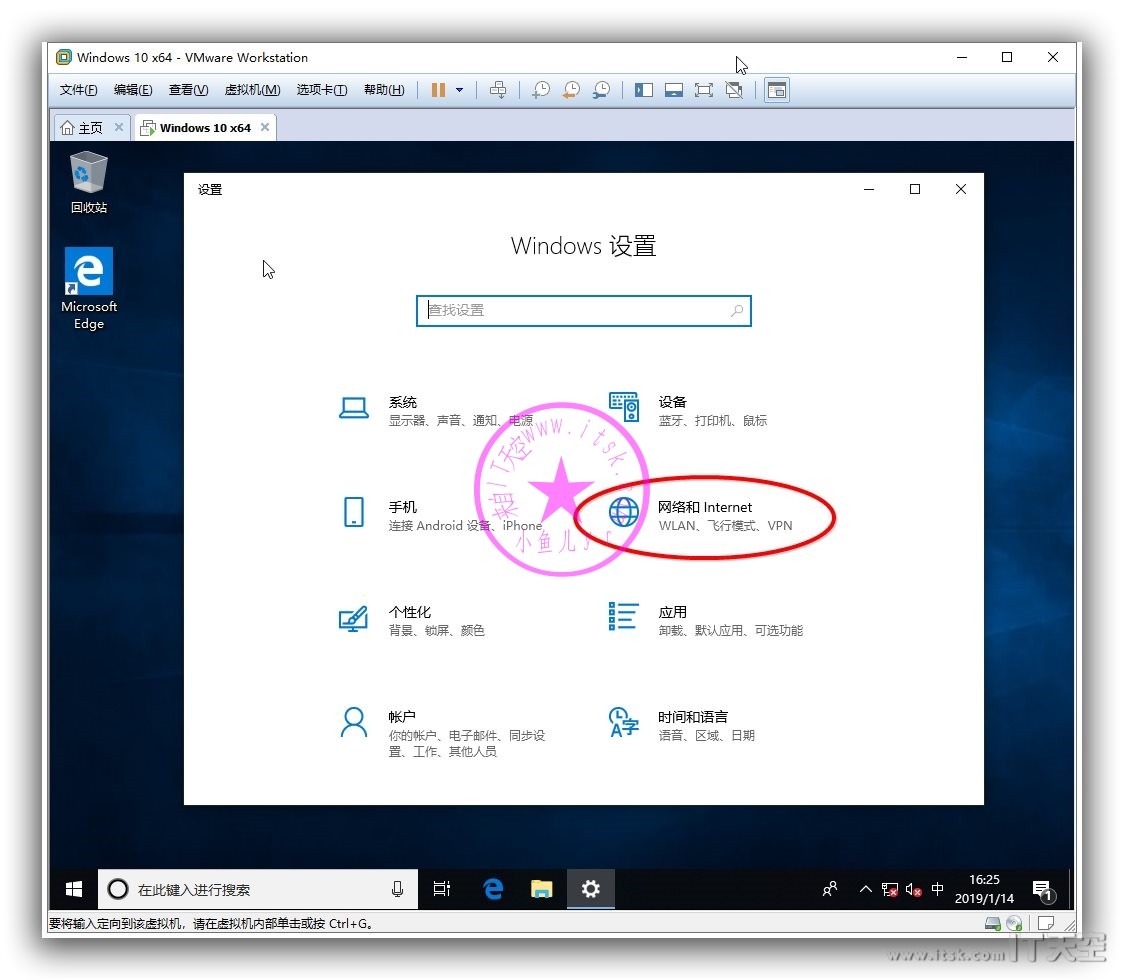Viewport: 1124px width, 980px height.
Task: Click the muted volume tray icon
Action: (913, 890)
